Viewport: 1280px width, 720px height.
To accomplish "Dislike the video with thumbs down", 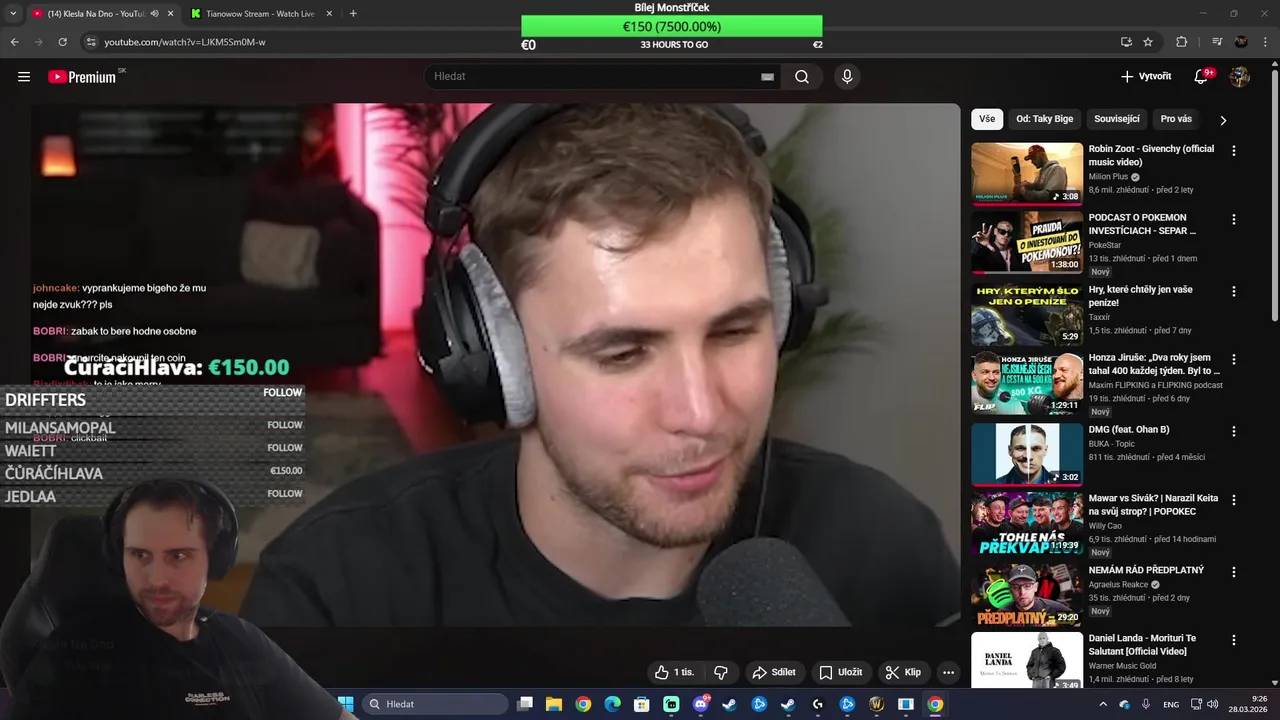I will (720, 673).
